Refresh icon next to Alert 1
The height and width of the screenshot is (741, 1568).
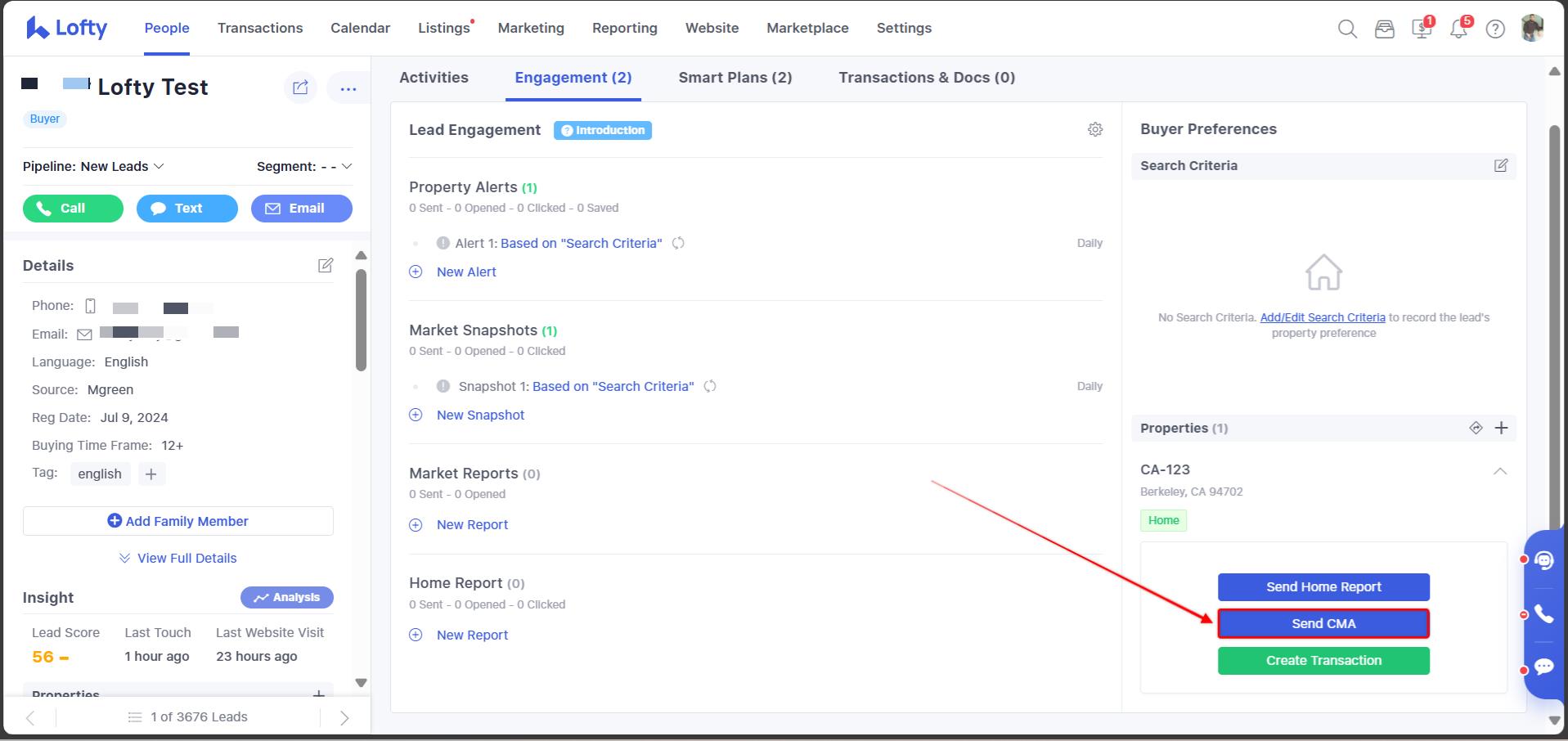678,243
